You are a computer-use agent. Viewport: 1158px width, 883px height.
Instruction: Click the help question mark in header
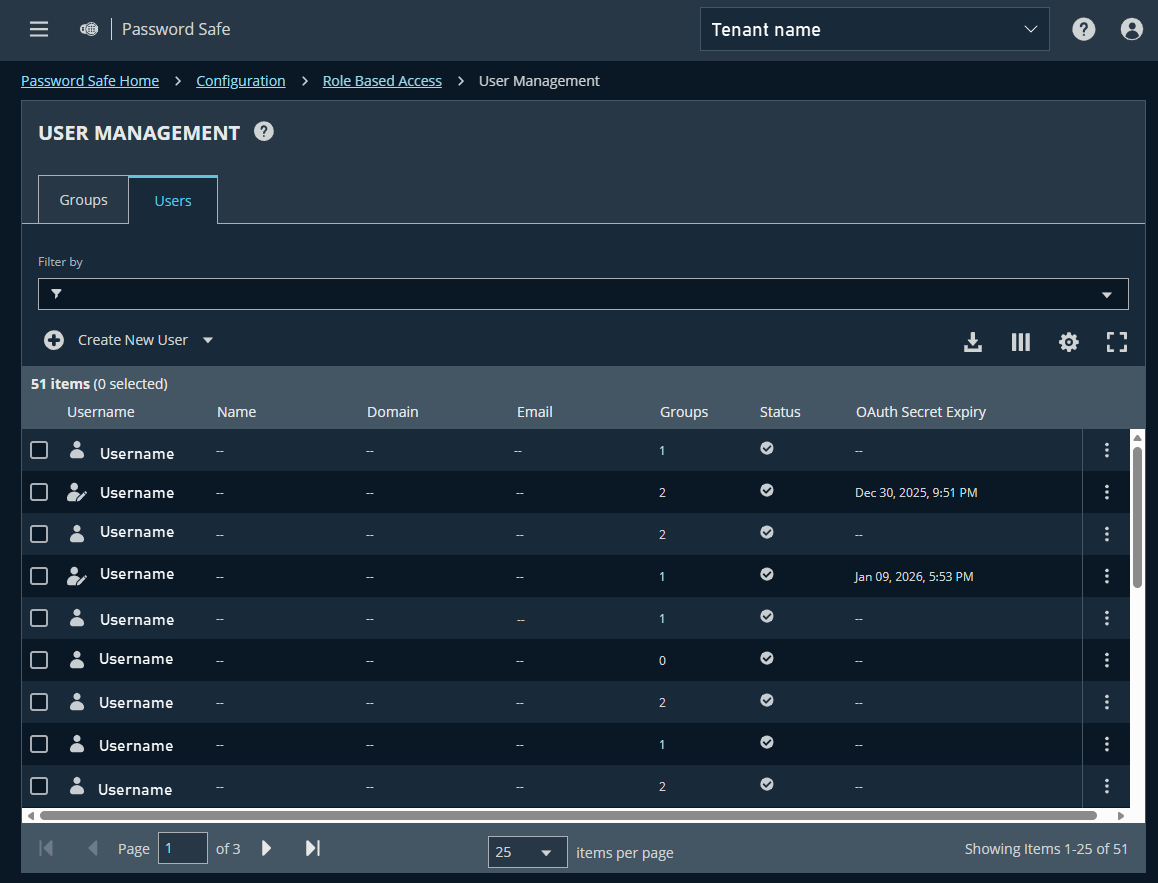(1083, 29)
